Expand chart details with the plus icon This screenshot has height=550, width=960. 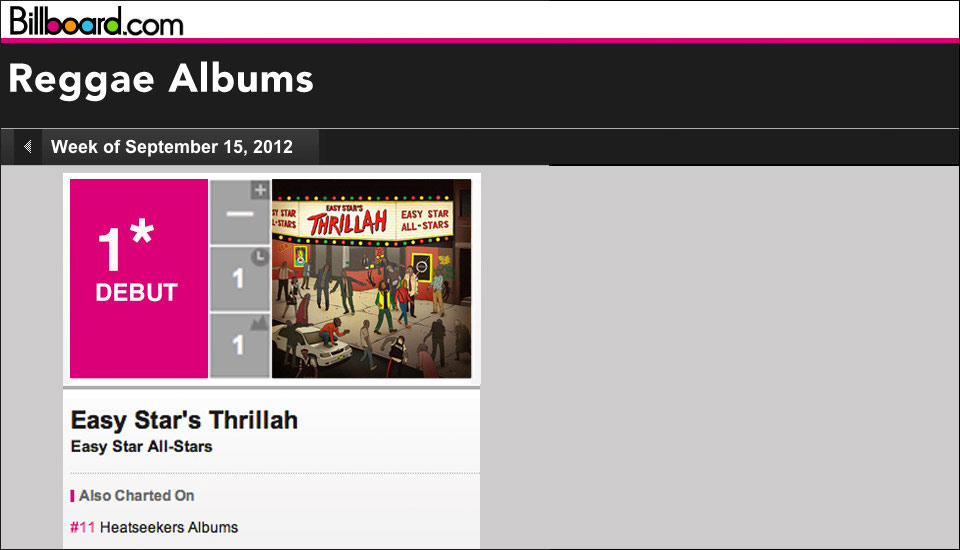pyautogui.click(x=261, y=190)
